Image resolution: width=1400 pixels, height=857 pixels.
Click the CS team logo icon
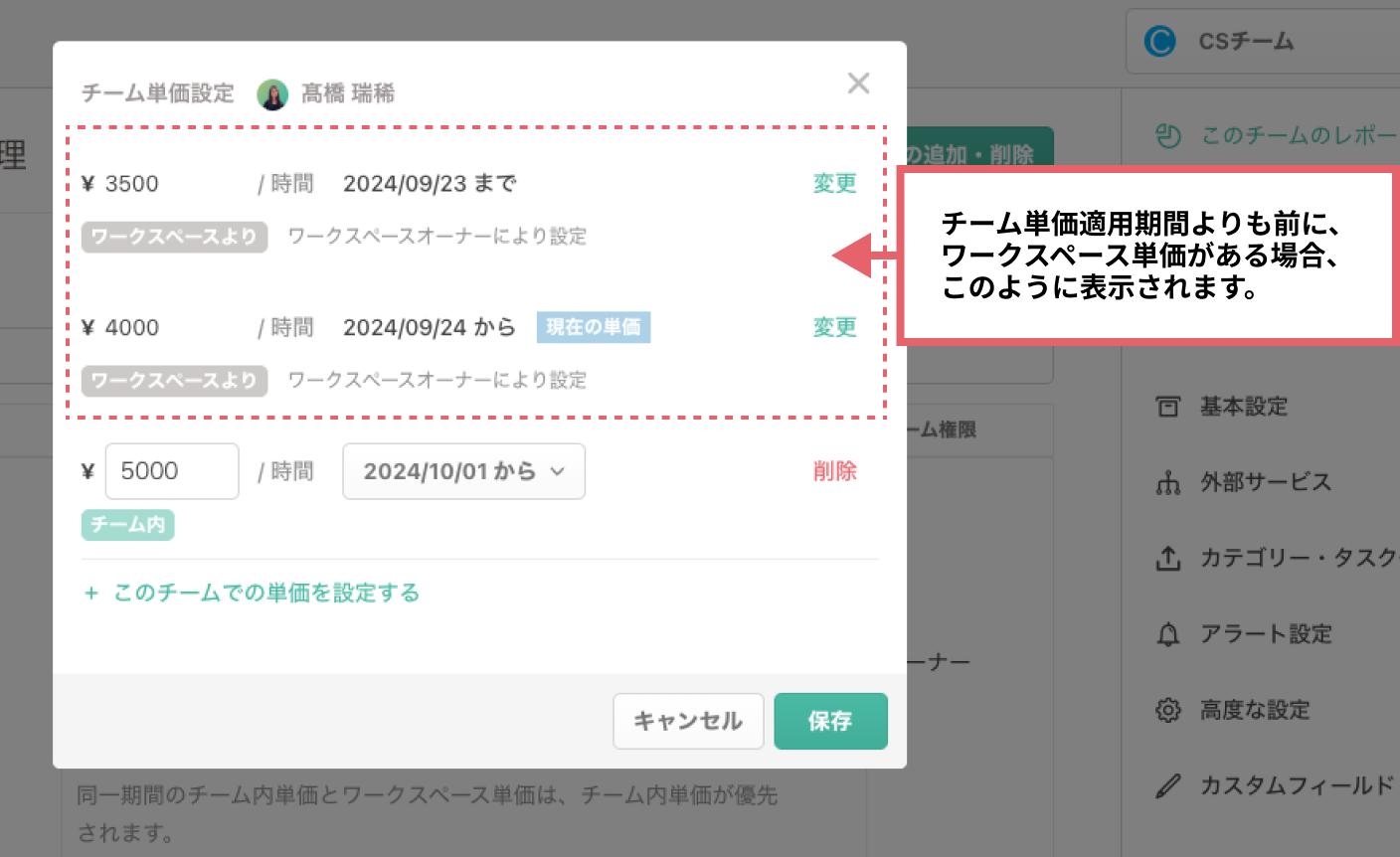click(1159, 42)
